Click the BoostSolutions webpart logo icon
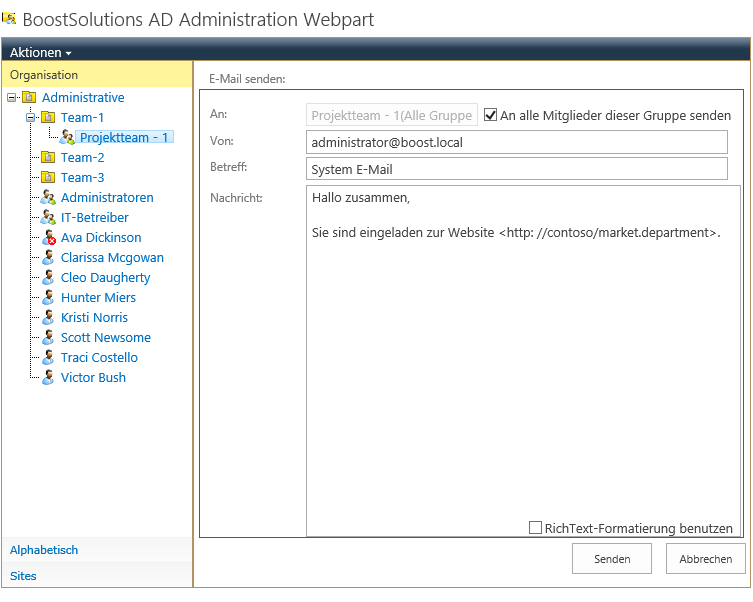Screen dimensions: 753x602 [x=9, y=19]
